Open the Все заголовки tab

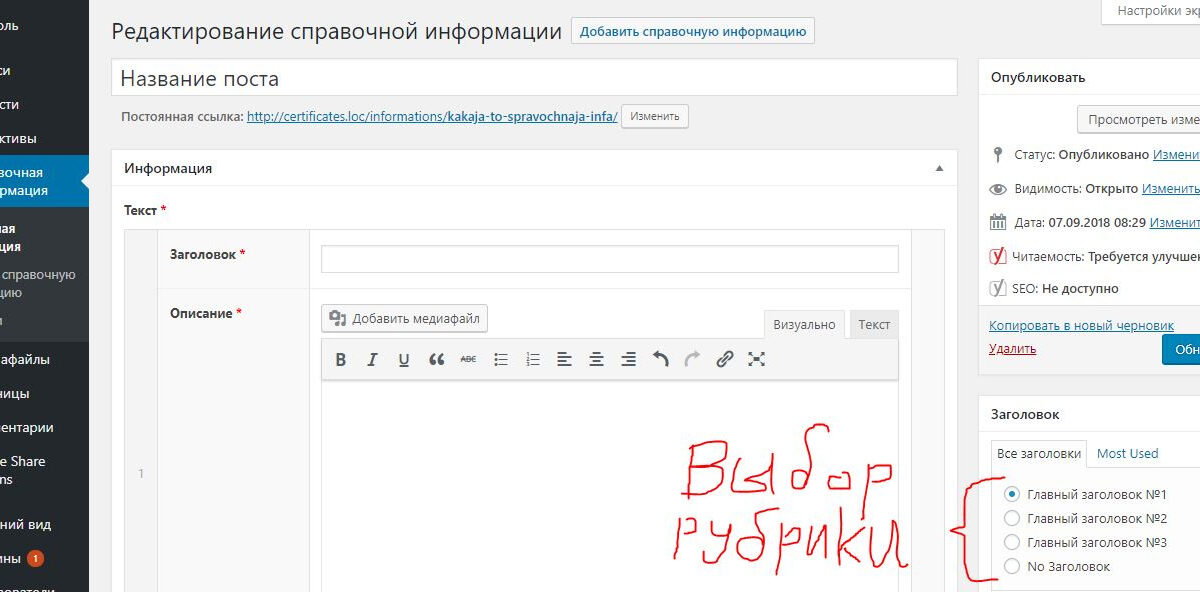click(x=1039, y=453)
